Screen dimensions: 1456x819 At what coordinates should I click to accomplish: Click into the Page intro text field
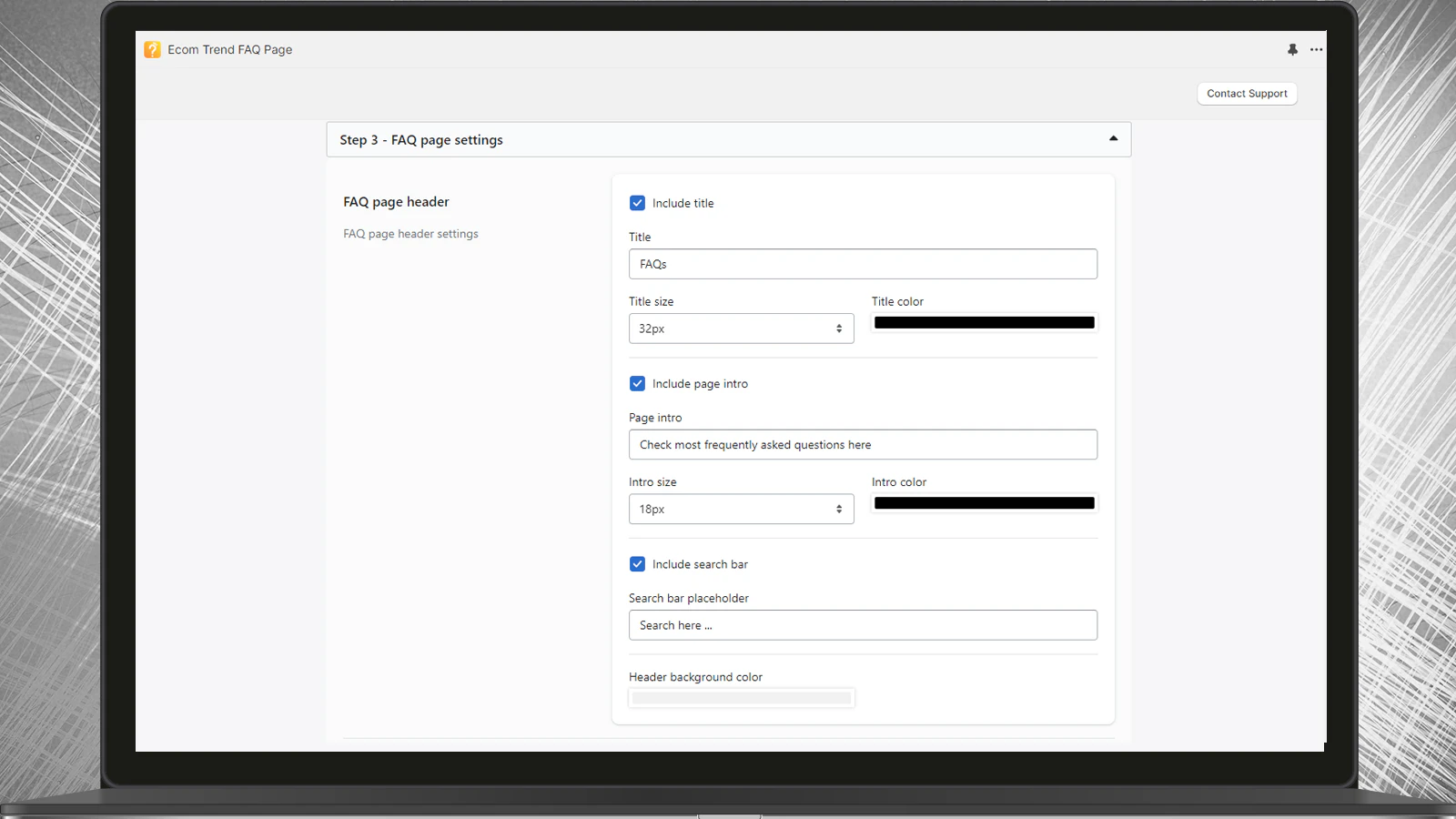[863, 444]
